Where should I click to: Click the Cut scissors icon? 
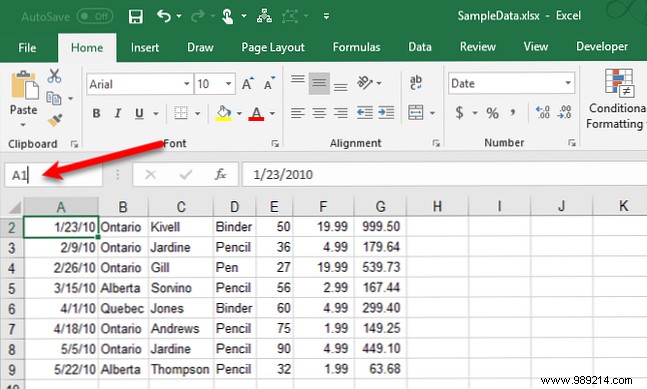[54, 76]
